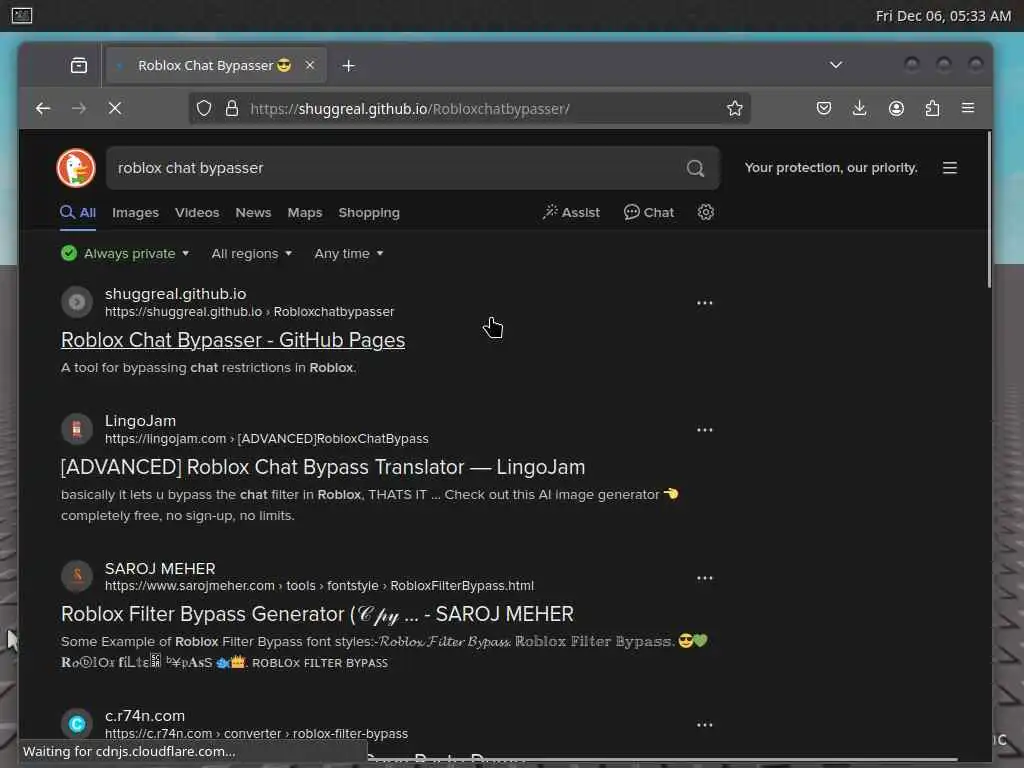Click the page vertical scrollbar

[989, 209]
